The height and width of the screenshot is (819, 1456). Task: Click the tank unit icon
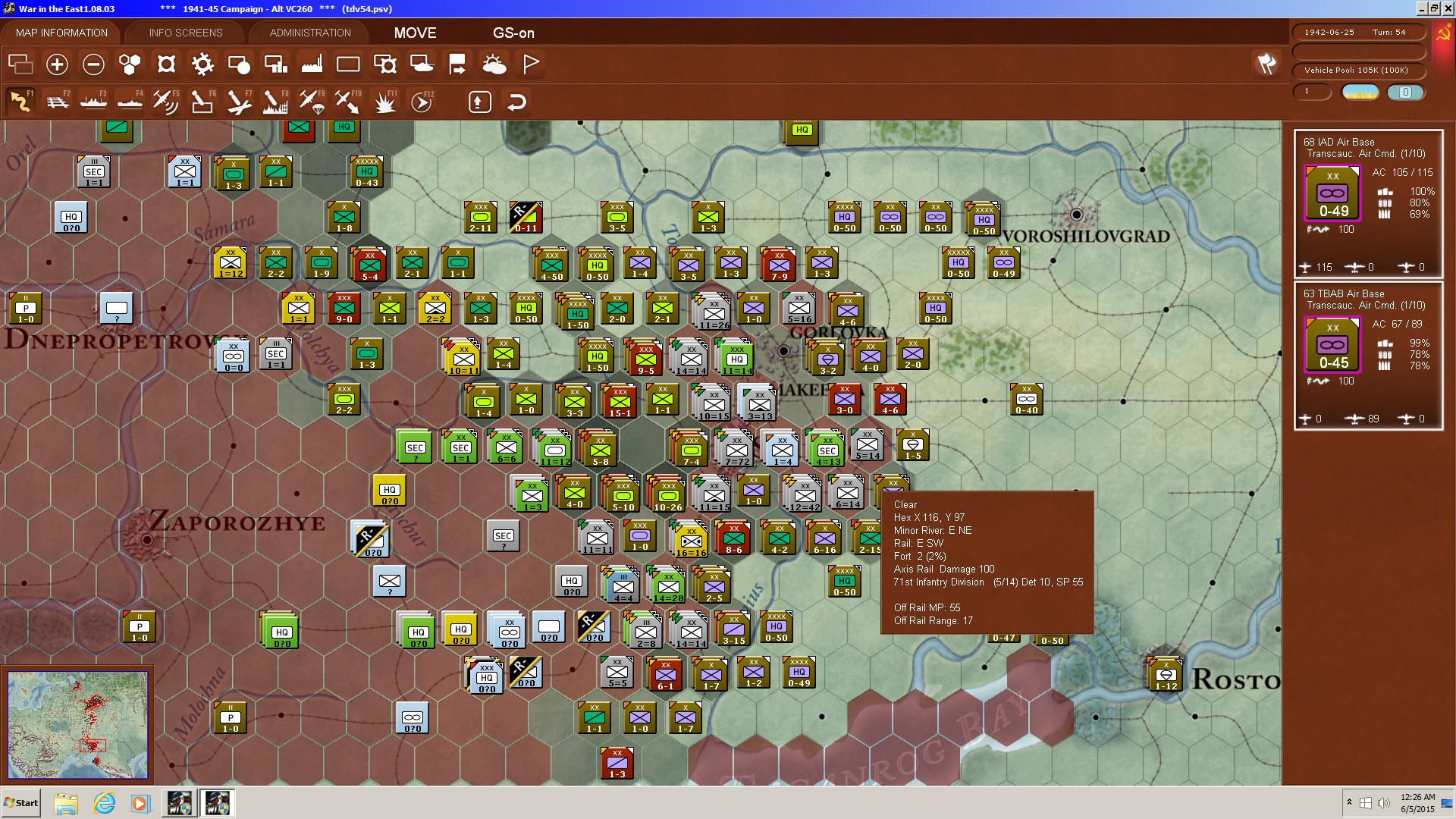421,64
